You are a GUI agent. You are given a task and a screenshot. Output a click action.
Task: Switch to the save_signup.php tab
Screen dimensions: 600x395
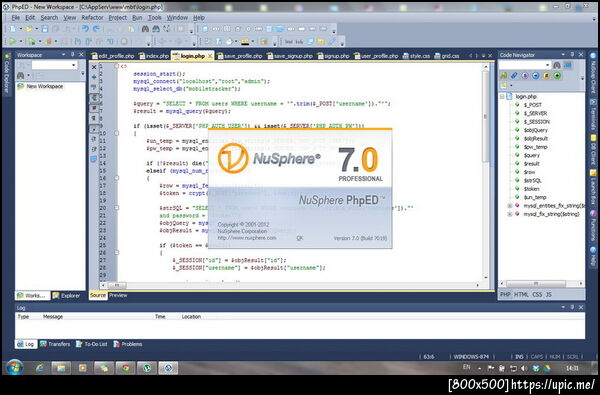tap(290, 56)
